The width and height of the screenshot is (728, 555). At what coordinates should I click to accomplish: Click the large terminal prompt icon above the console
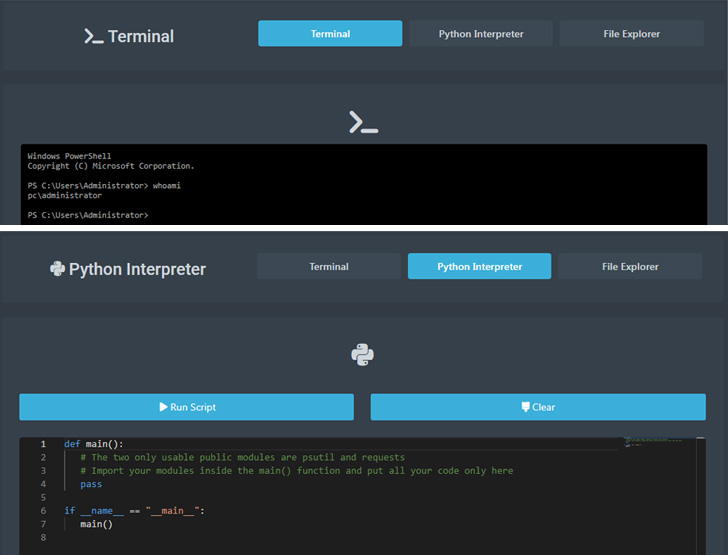[x=364, y=122]
